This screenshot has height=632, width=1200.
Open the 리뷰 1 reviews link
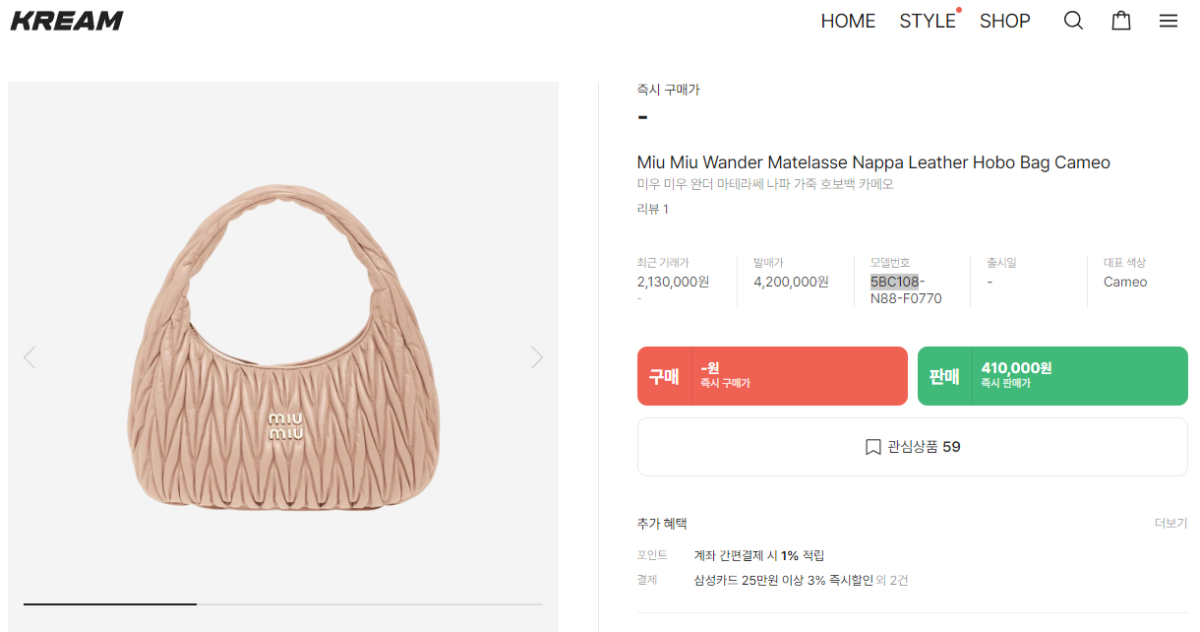(652, 209)
